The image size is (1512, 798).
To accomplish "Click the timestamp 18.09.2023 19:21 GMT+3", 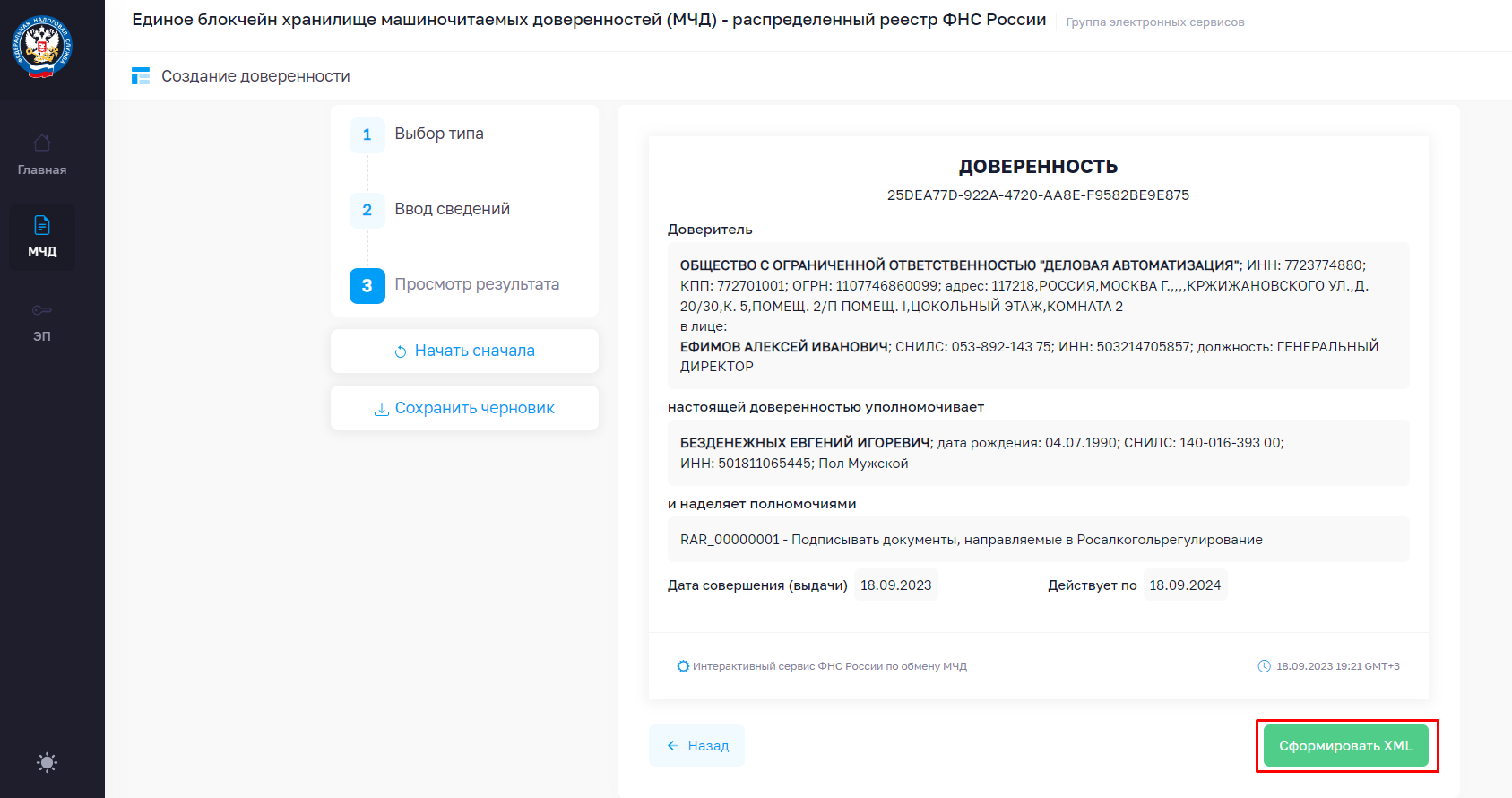I will [1338, 666].
